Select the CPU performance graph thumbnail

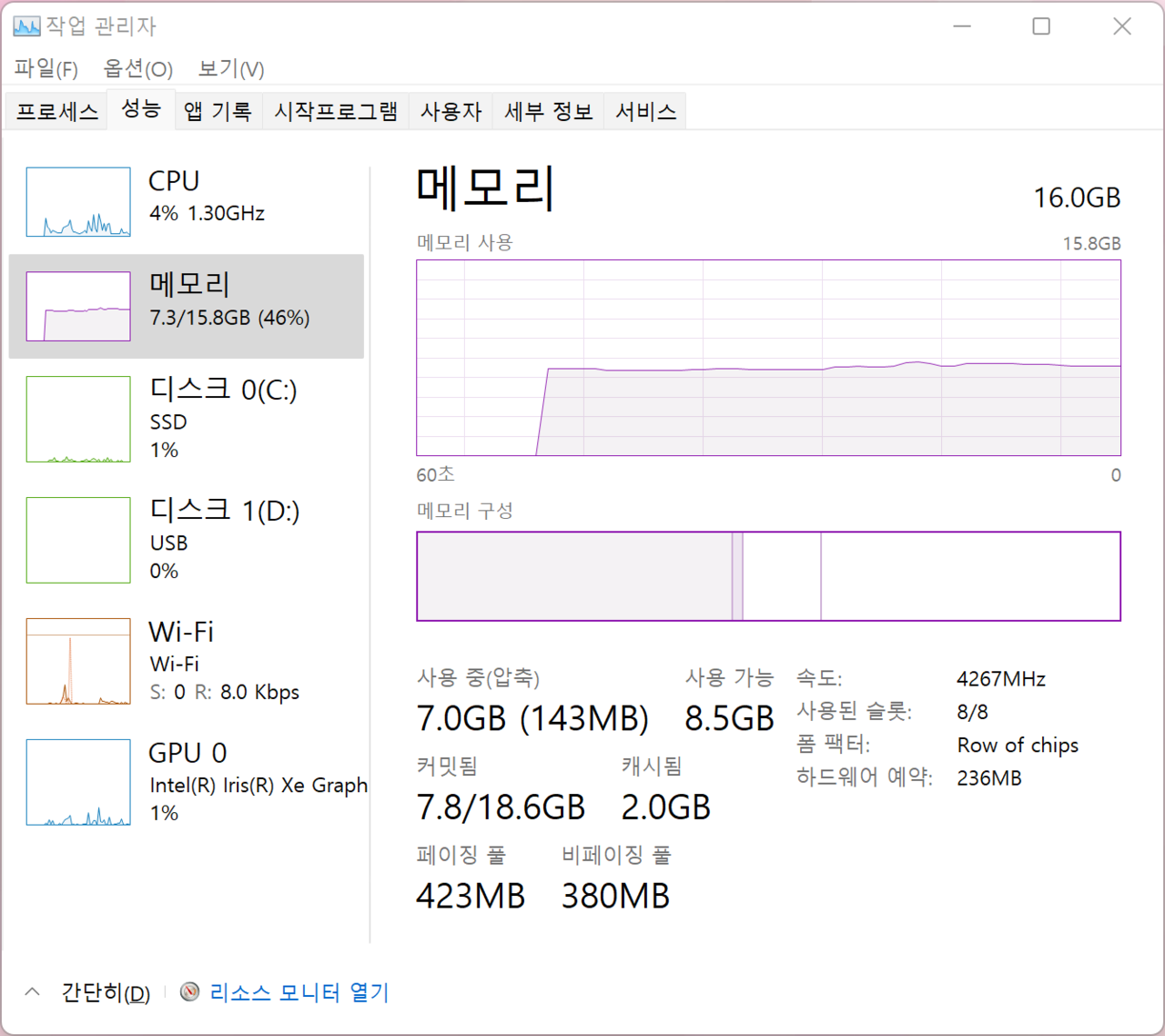click(x=78, y=202)
